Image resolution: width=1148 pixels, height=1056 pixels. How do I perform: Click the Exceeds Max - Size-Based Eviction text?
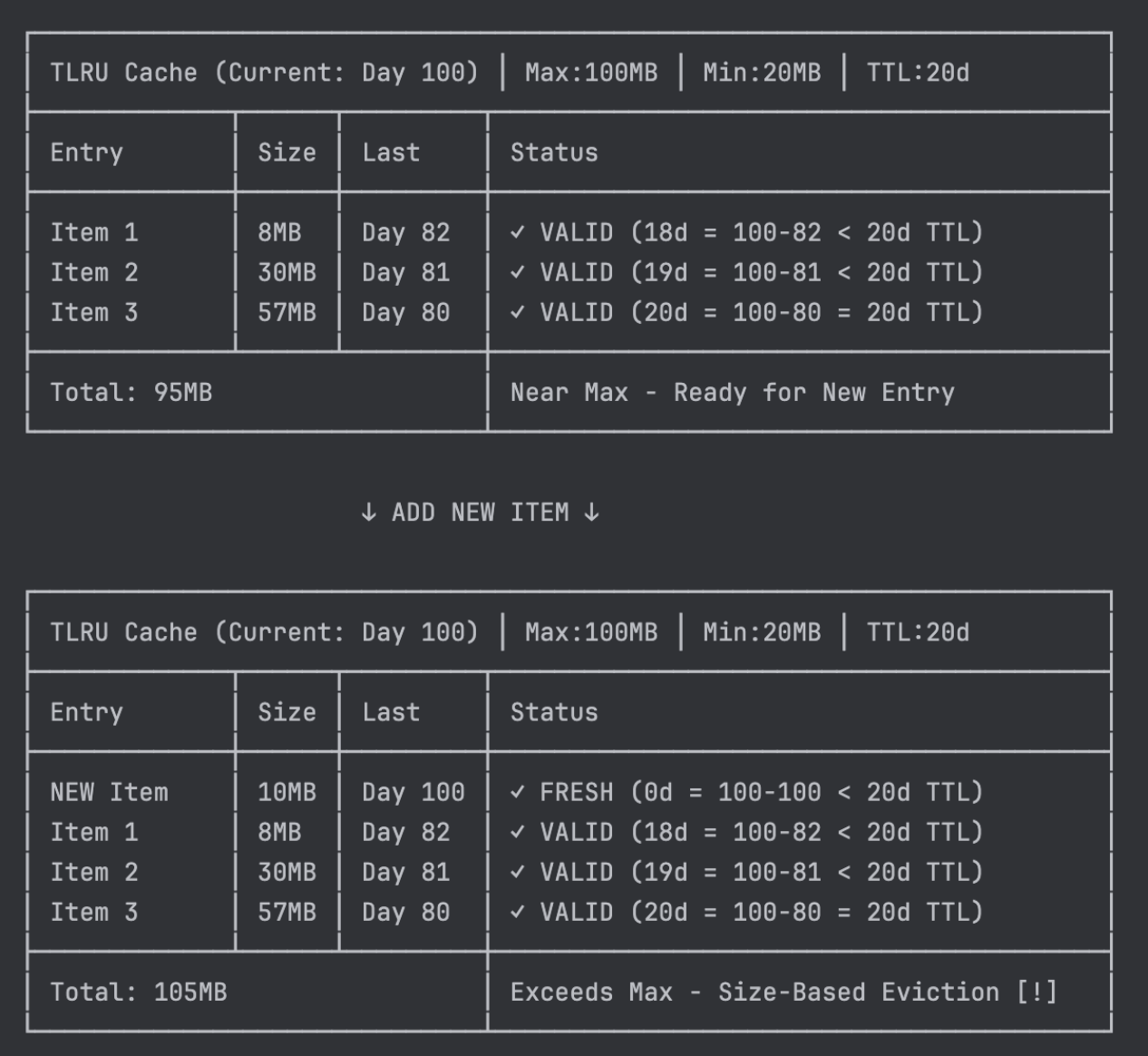[754, 992]
